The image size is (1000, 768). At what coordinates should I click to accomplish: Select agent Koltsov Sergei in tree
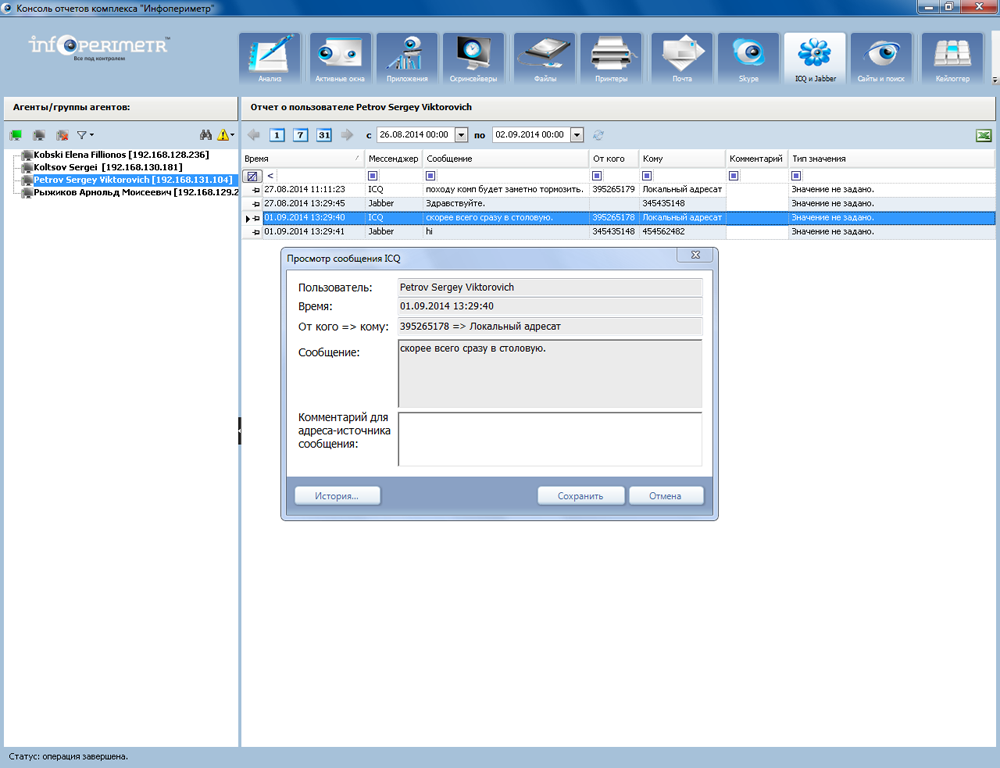click(x=107, y=167)
